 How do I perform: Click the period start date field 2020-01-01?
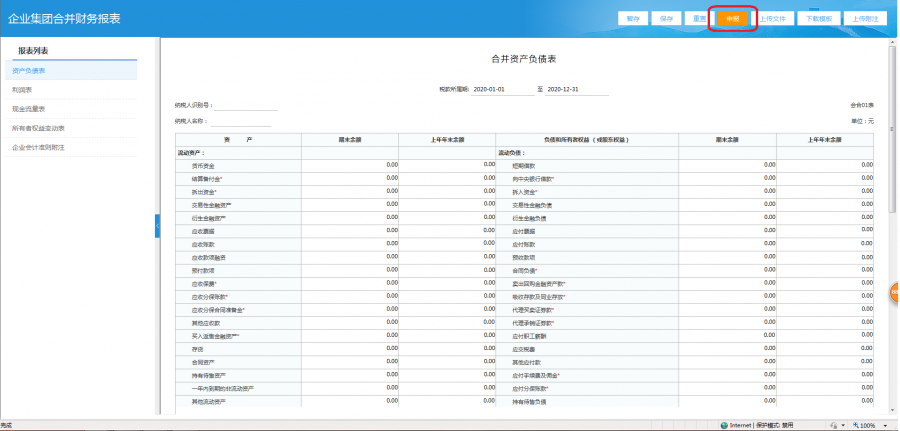coord(502,90)
